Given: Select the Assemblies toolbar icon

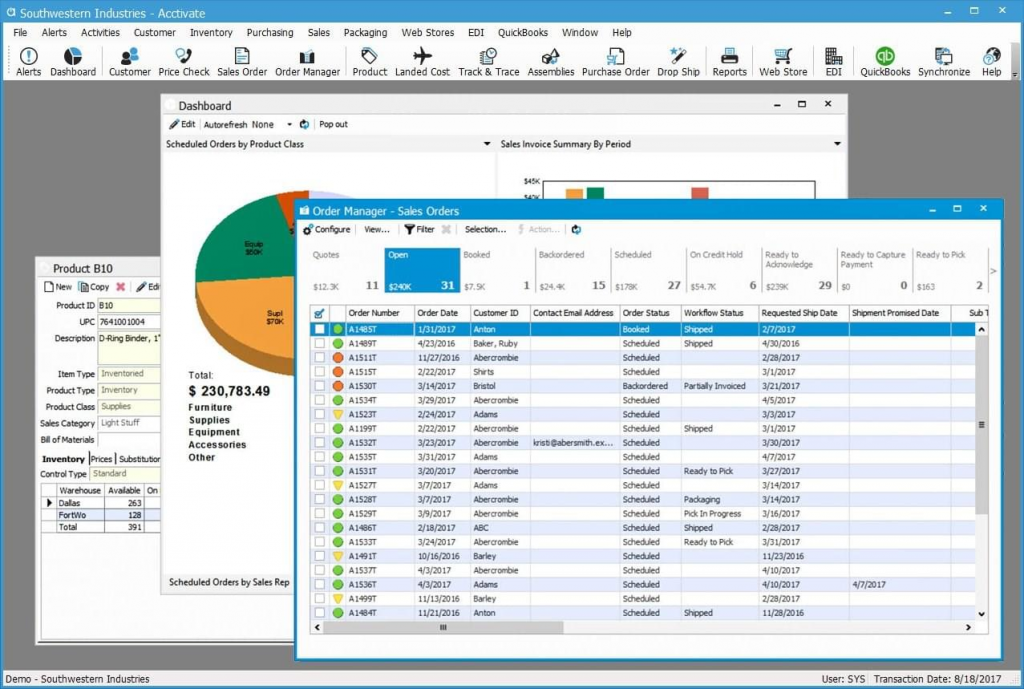Looking at the screenshot, I should point(551,60).
